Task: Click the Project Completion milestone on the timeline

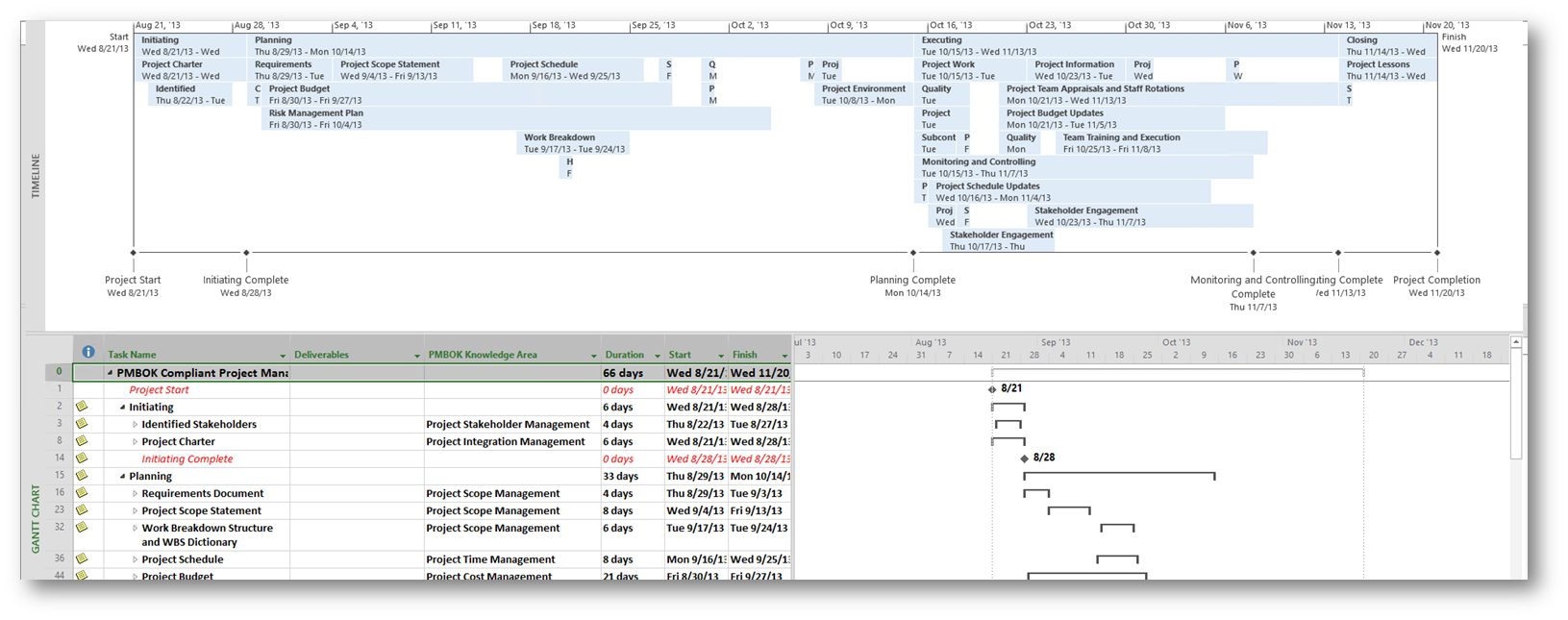Action: 1437,253
